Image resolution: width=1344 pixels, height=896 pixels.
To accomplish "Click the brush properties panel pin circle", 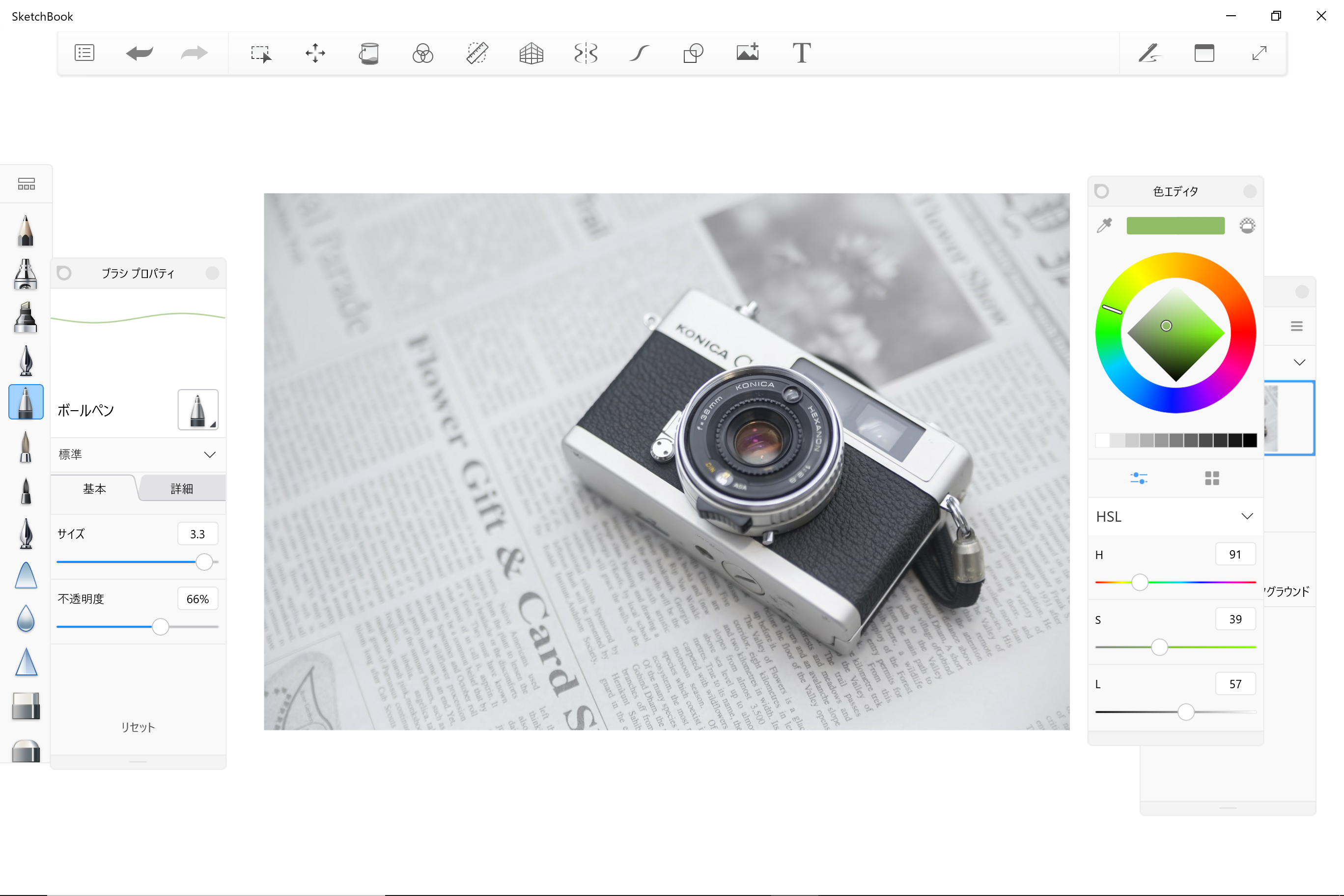I will click(x=64, y=273).
